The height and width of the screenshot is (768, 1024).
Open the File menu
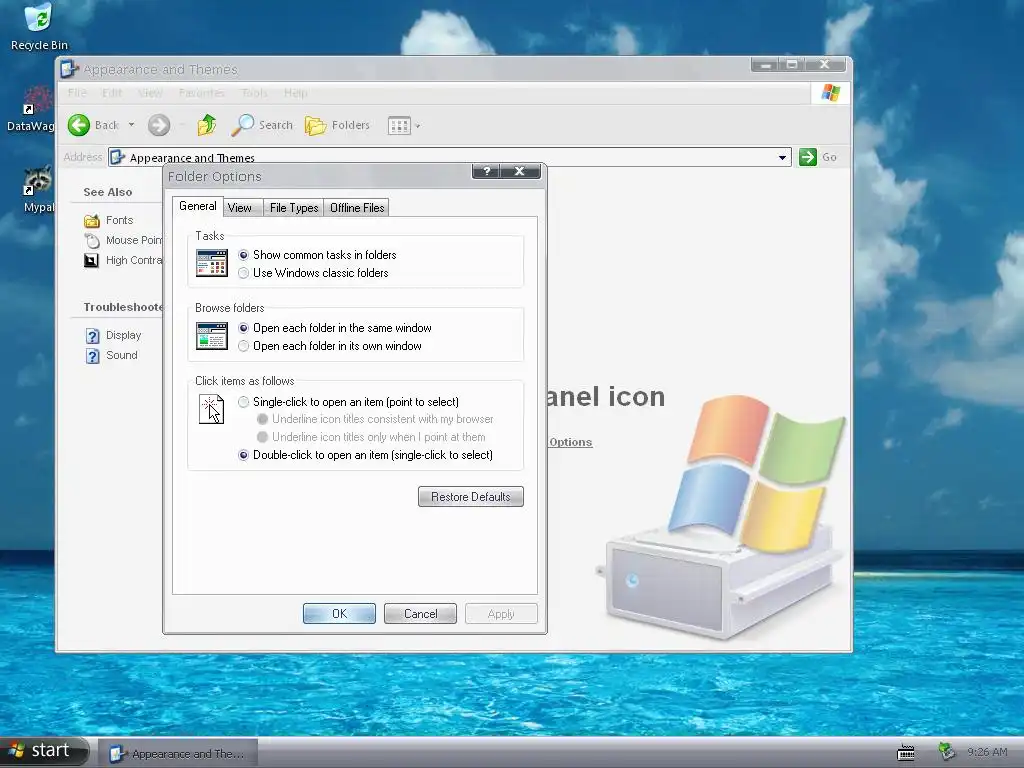(x=77, y=93)
